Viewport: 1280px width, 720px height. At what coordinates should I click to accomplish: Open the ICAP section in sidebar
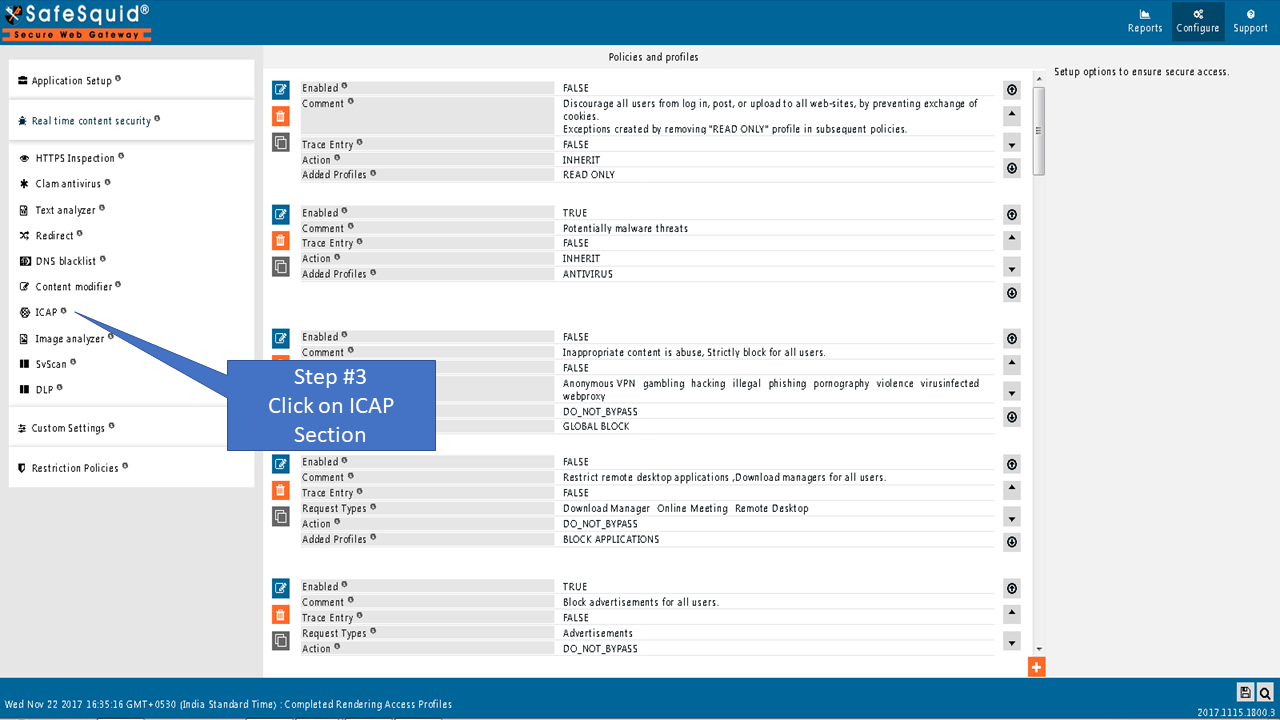point(46,312)
